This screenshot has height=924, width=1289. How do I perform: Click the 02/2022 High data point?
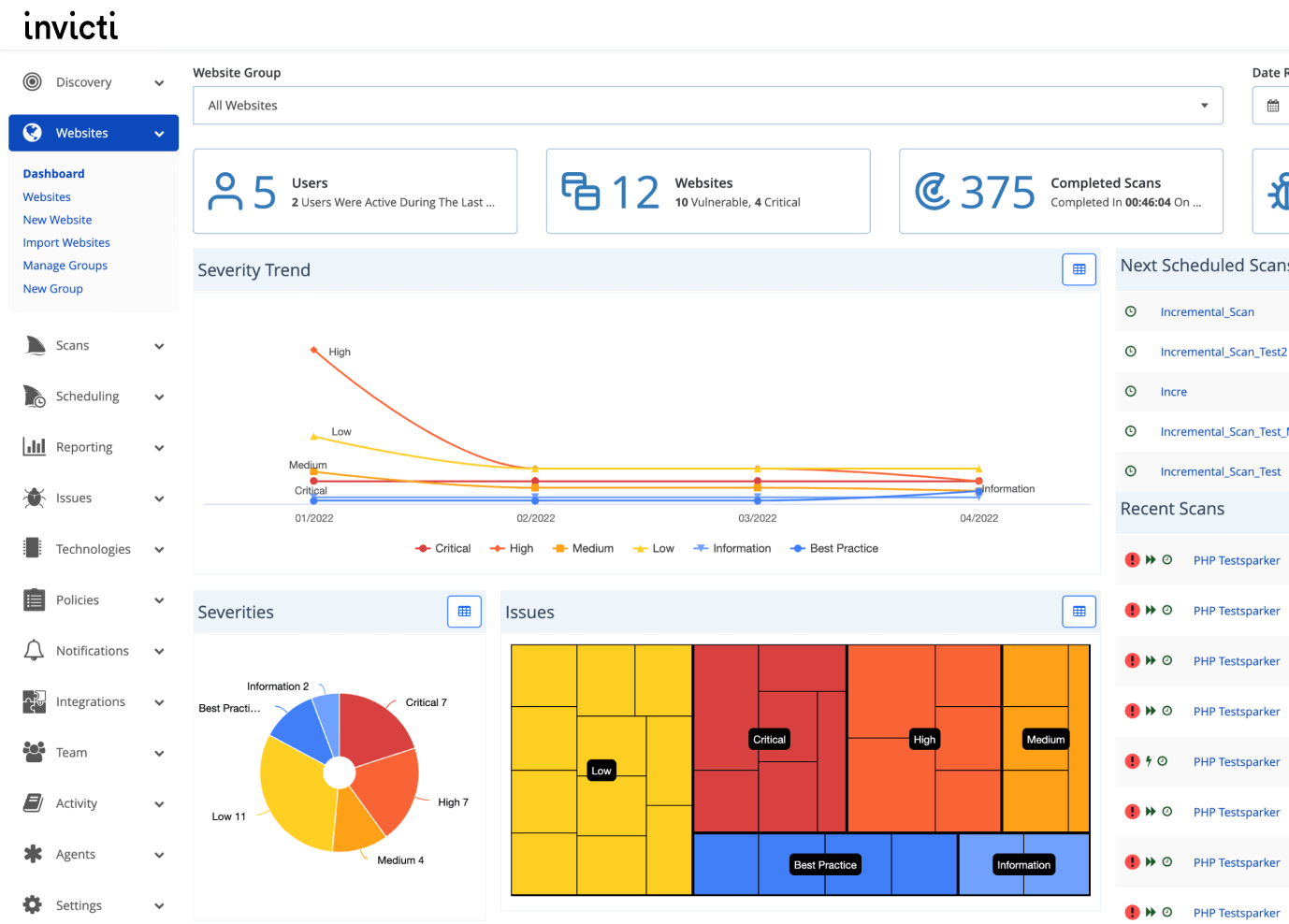(535, 469)
